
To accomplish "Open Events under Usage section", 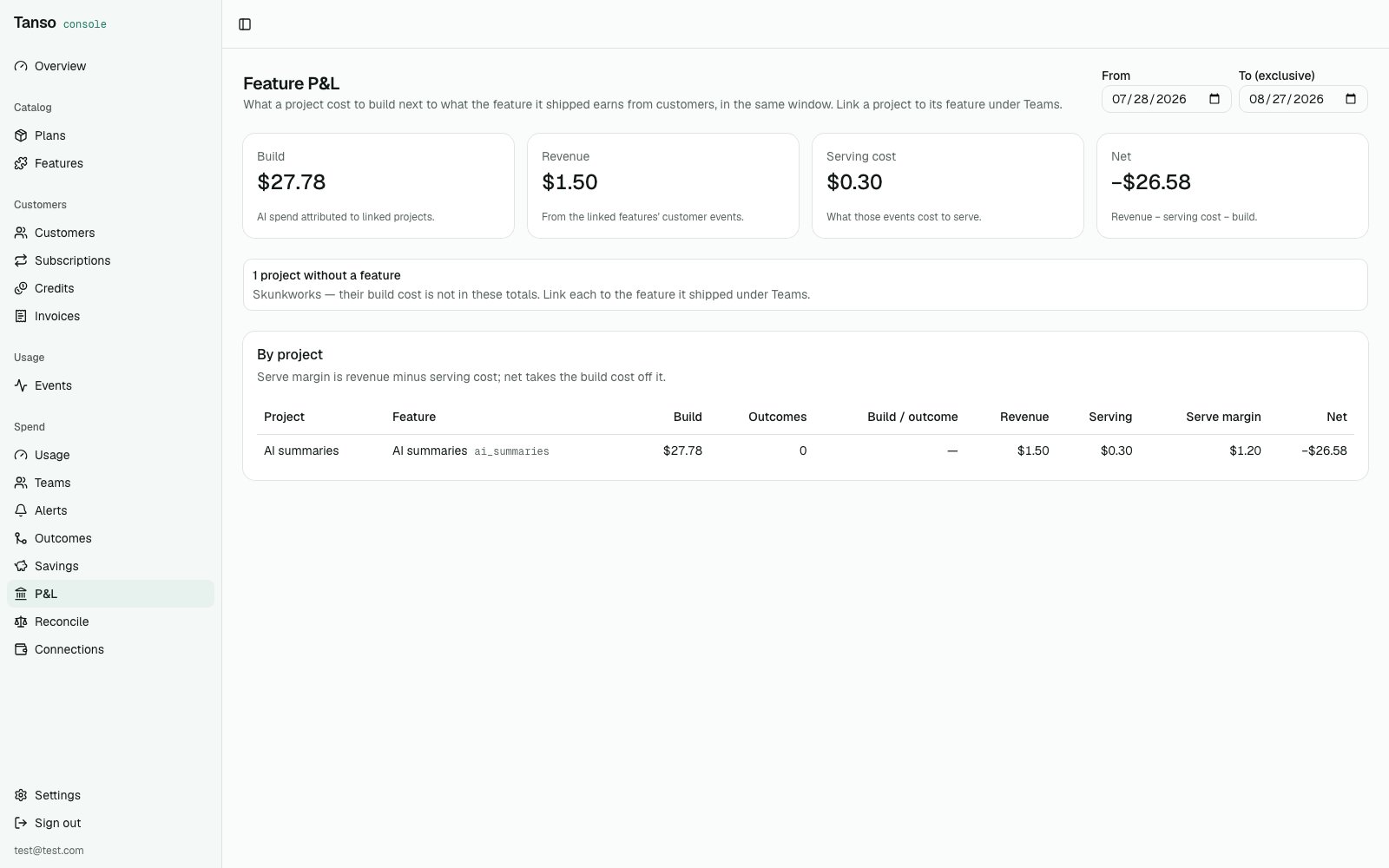I will coord(110,385).
